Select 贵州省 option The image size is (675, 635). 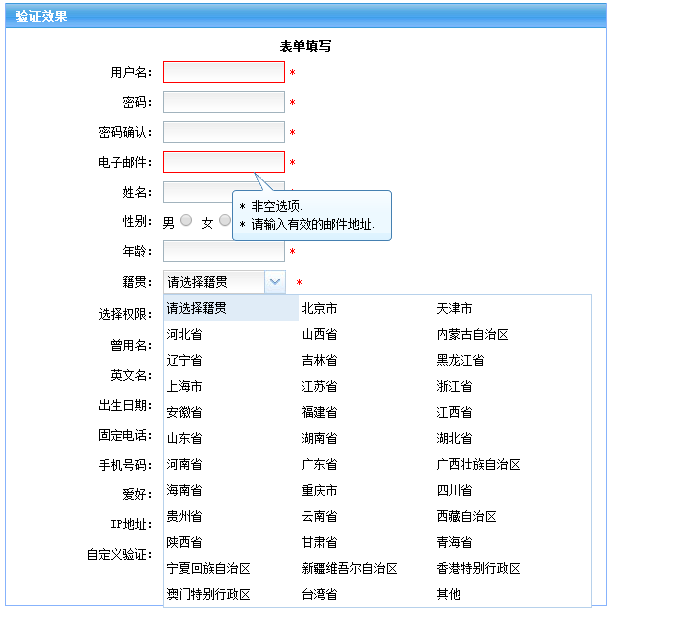[x=184, y=516]
